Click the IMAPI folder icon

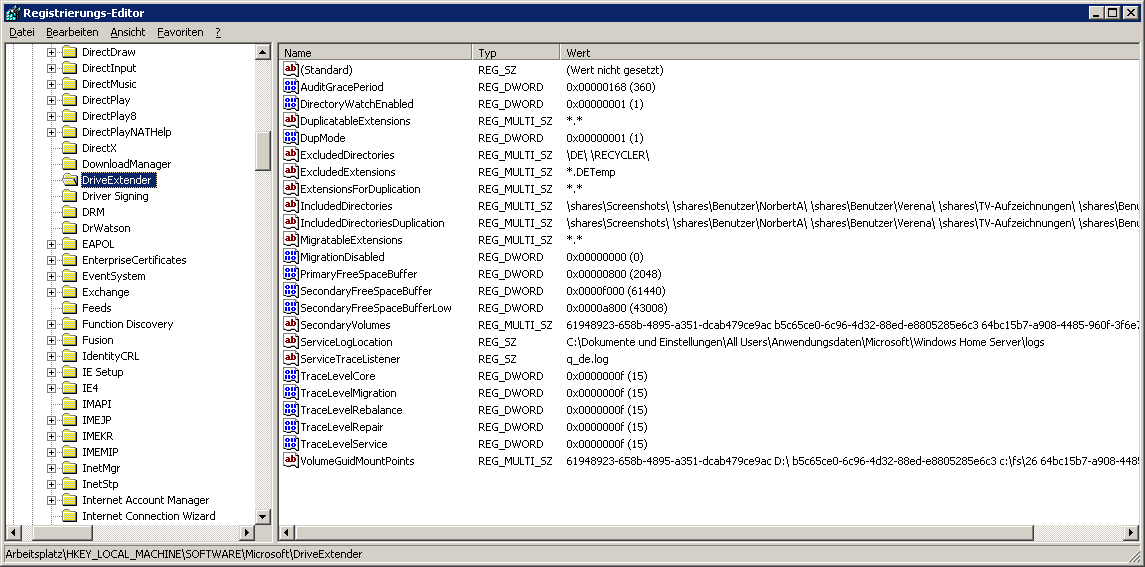pos(69,404)
